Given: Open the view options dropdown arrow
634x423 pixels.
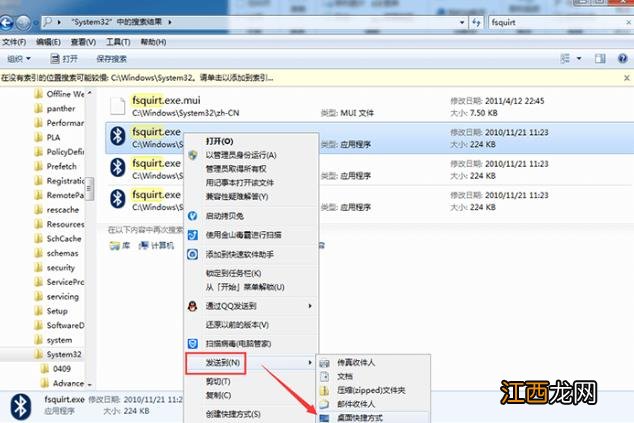Looking at the screenshot, I should 579,59.
